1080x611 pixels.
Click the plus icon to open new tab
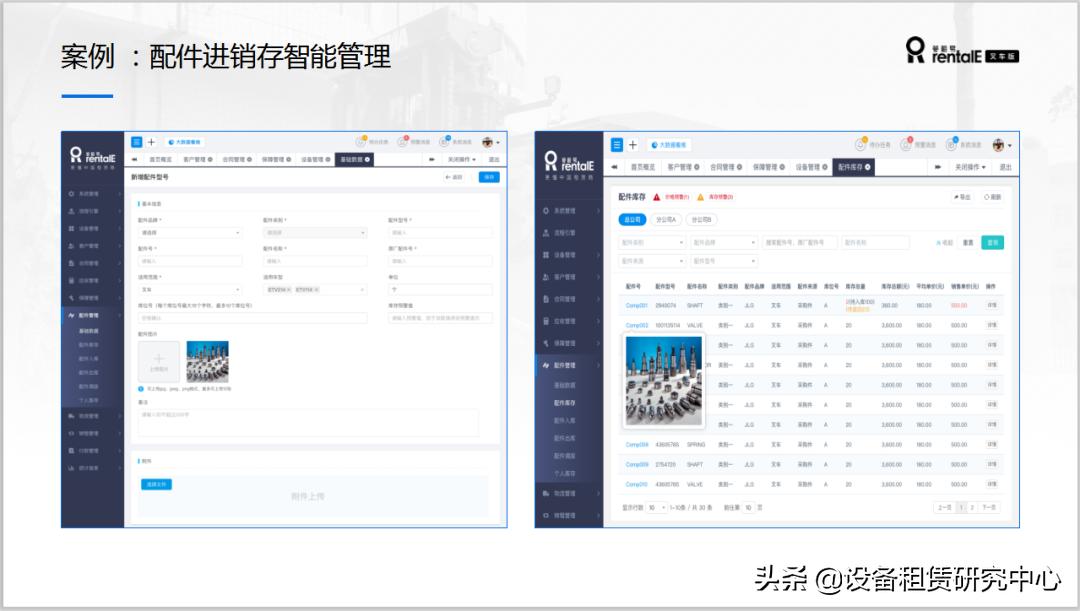coord(632,146)
